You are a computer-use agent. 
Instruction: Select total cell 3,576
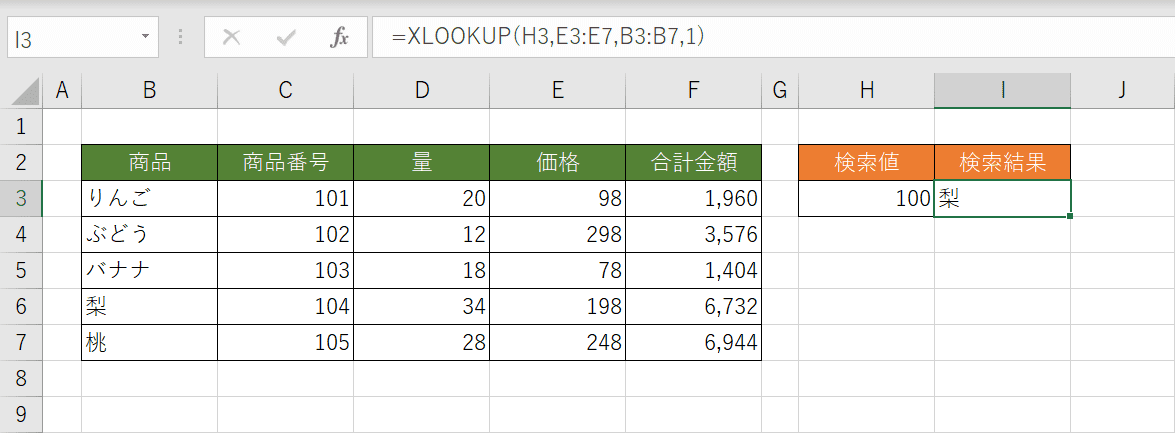(694, 234)
